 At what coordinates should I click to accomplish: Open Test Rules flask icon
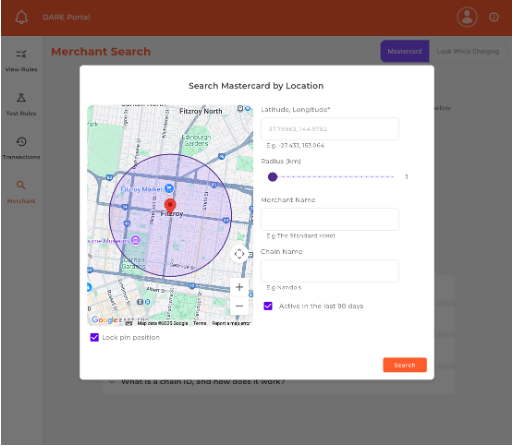[21, 98]
